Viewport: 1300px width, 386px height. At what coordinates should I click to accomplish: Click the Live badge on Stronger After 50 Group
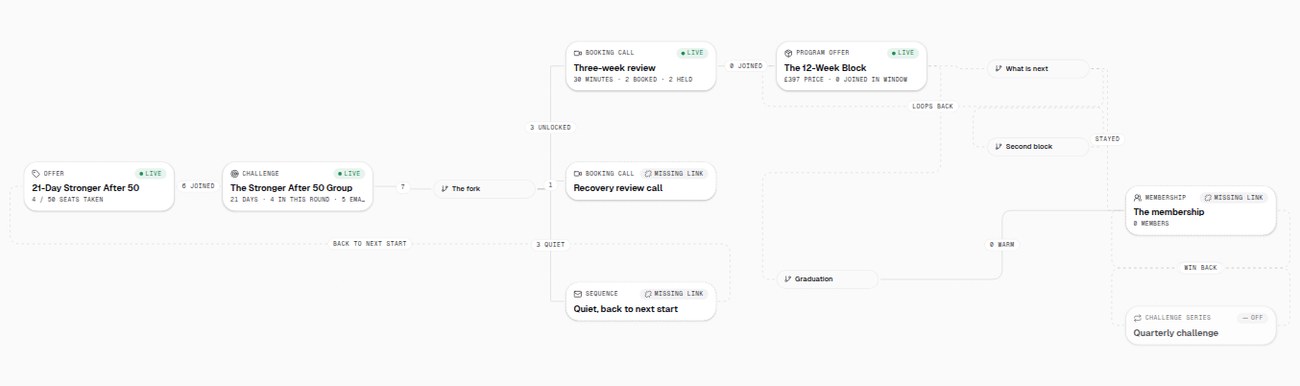click(x=349, y=173)
